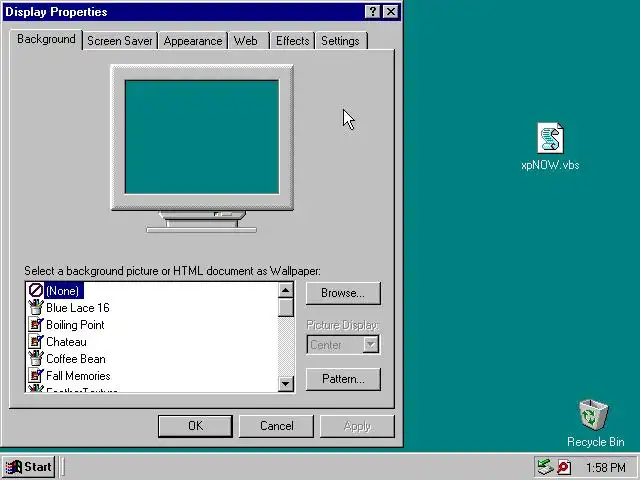
Task: Open the Settings tab
Action: pos(340,41)
